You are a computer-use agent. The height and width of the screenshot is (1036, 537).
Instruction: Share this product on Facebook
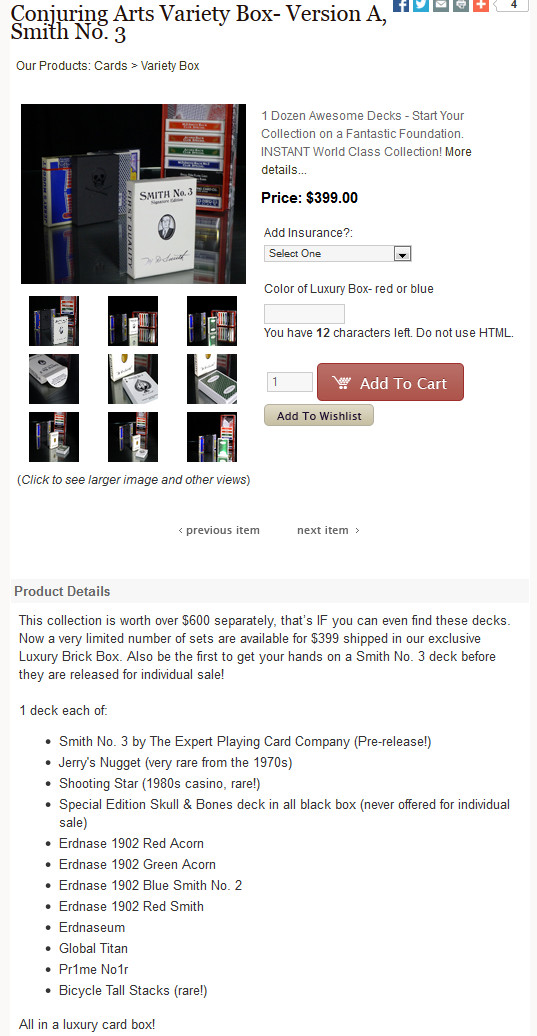401,5
